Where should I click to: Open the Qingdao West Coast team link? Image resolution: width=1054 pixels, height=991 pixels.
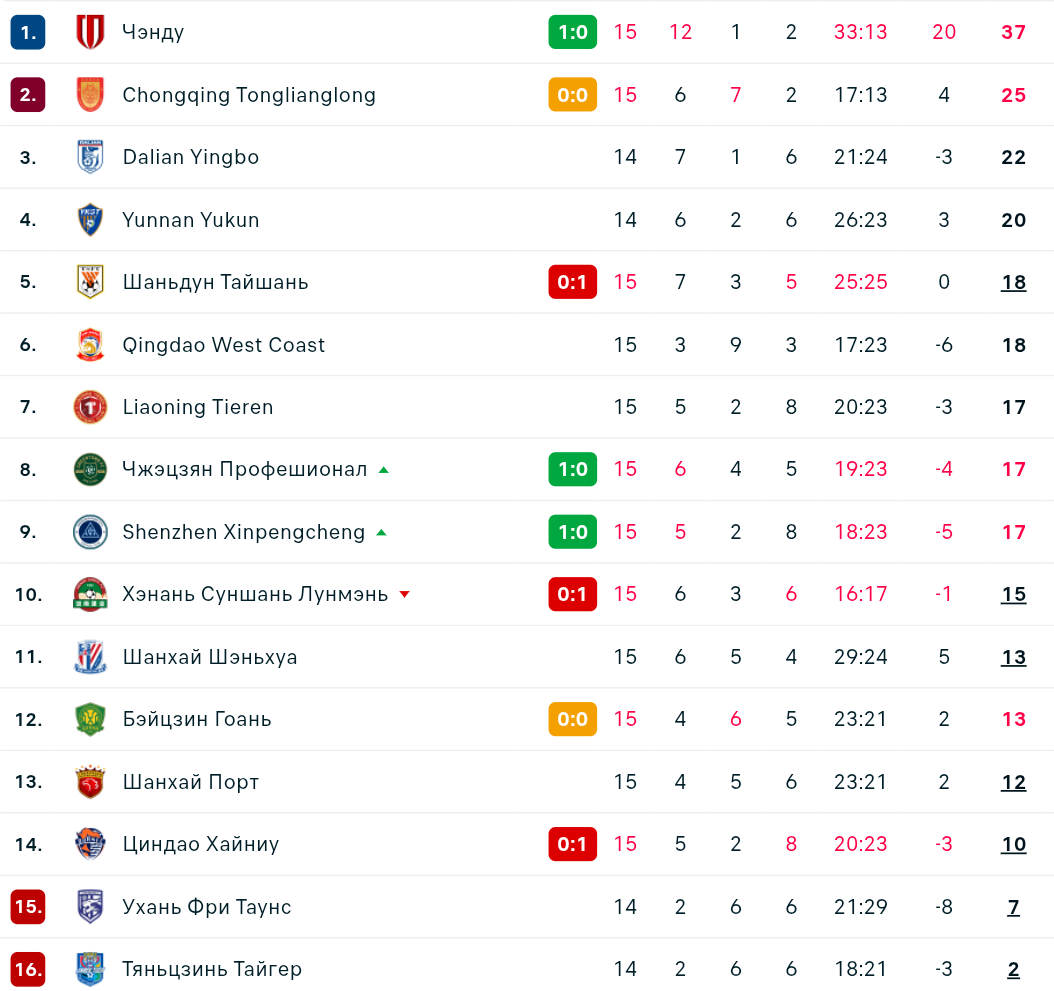(x=223, y=345)
